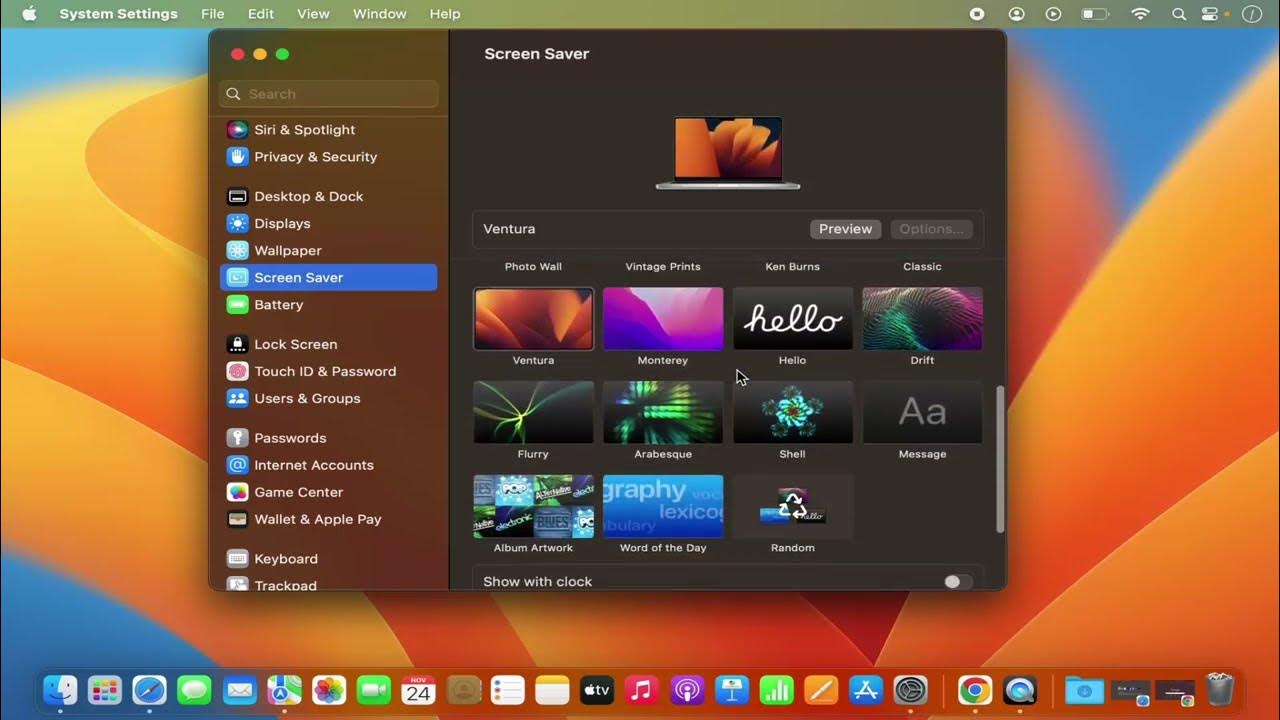Image resolution: width=1280 pixels, height=720 pixels.
Task: Click the screen saver list scrollbar
Action: tap(999, 459)
